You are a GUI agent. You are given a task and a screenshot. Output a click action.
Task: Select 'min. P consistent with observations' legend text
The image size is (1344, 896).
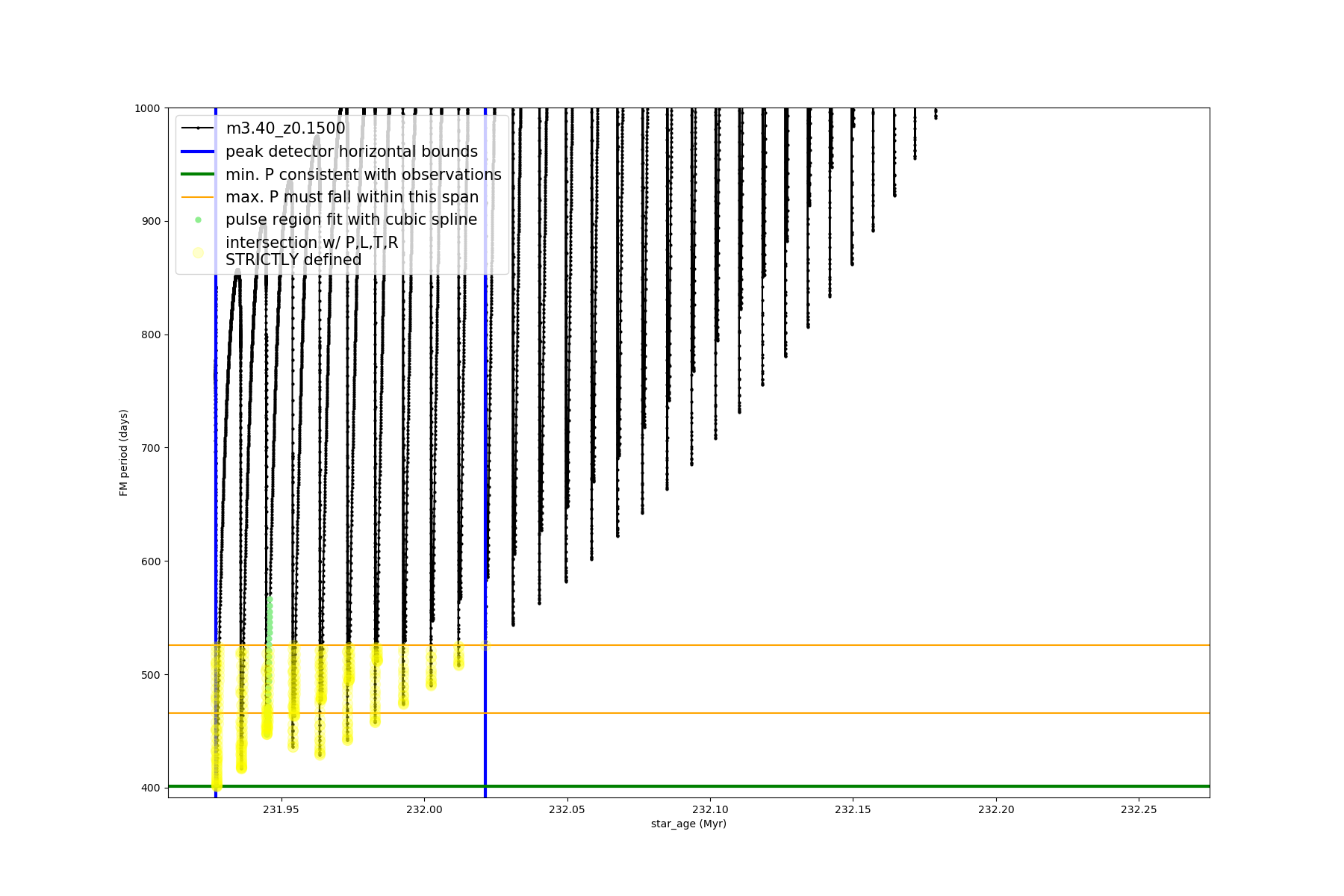point(363,175)
